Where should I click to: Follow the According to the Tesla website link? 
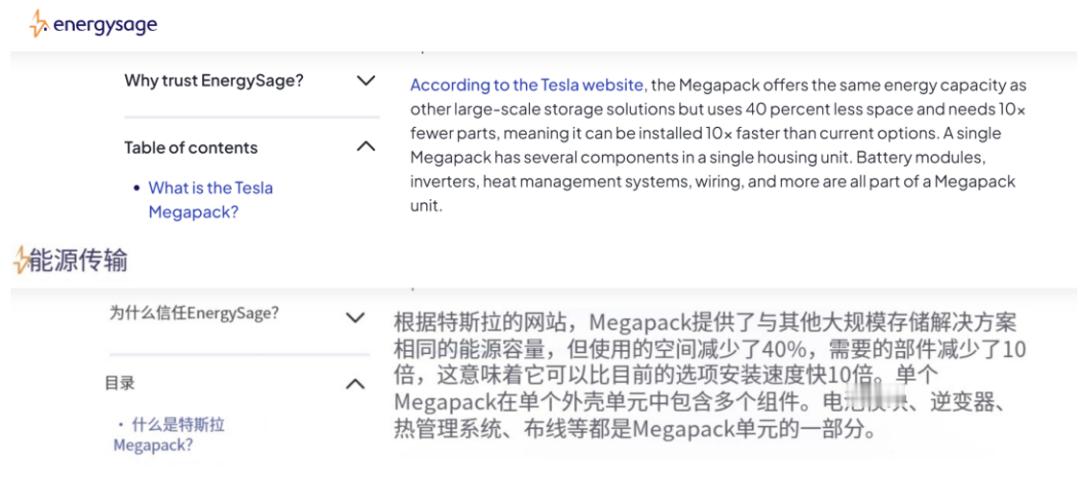528,85
